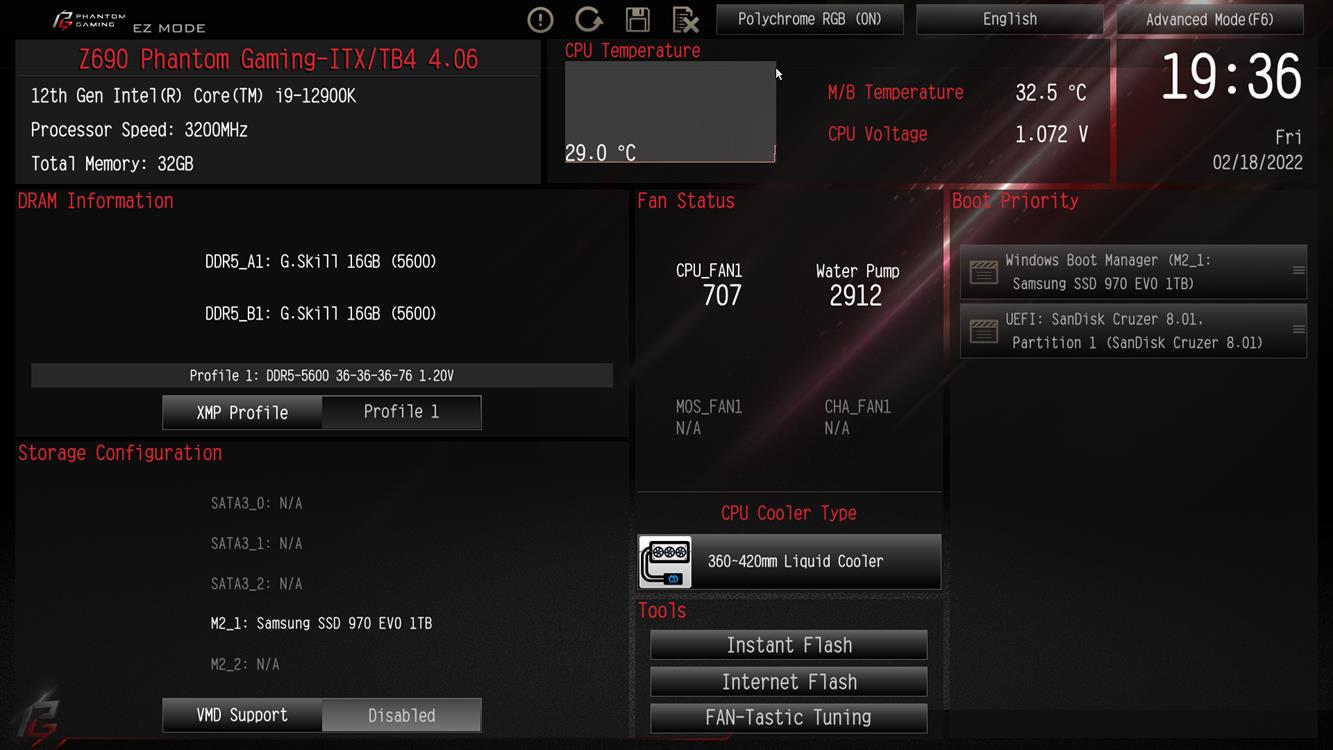Click the M/B Temperature 32.5 °C value
Viewport: 1333px width, 750px height.
(1051, 93)
